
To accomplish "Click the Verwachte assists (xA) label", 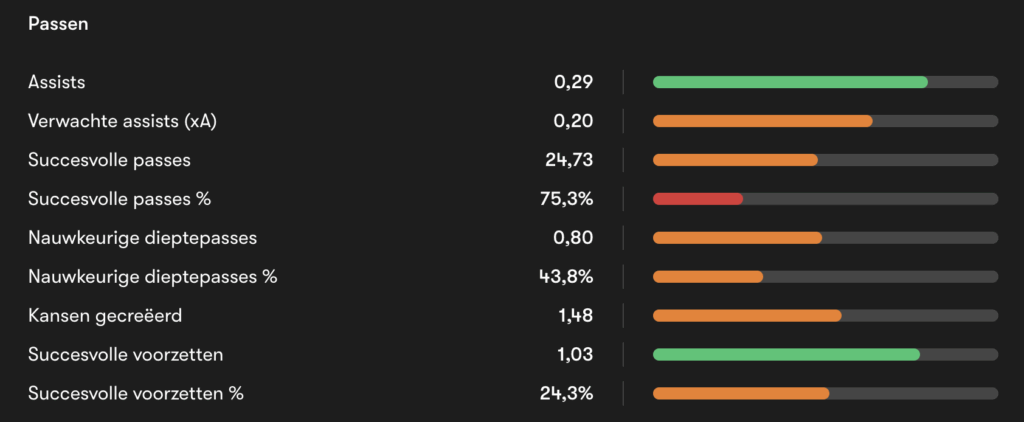I will [122, 121].
